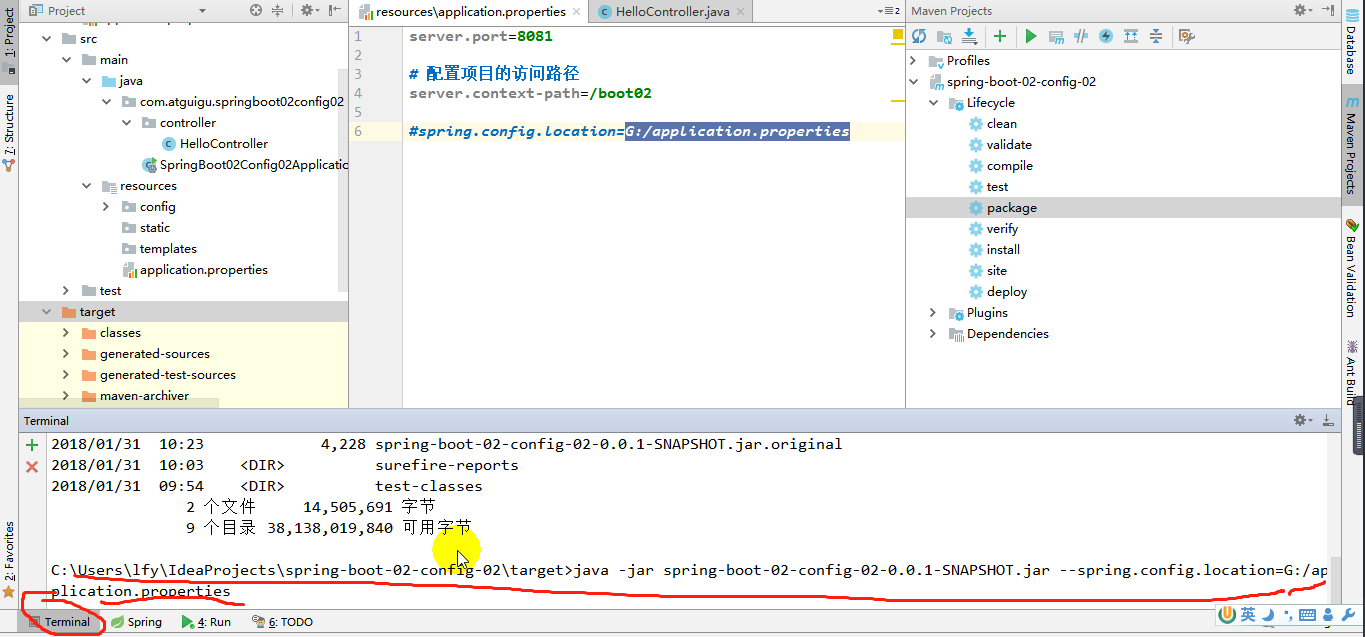Open 6: TODO tool window tab
The height and width of the screenshot is (637, 1365).
click(x=282, y=621)
